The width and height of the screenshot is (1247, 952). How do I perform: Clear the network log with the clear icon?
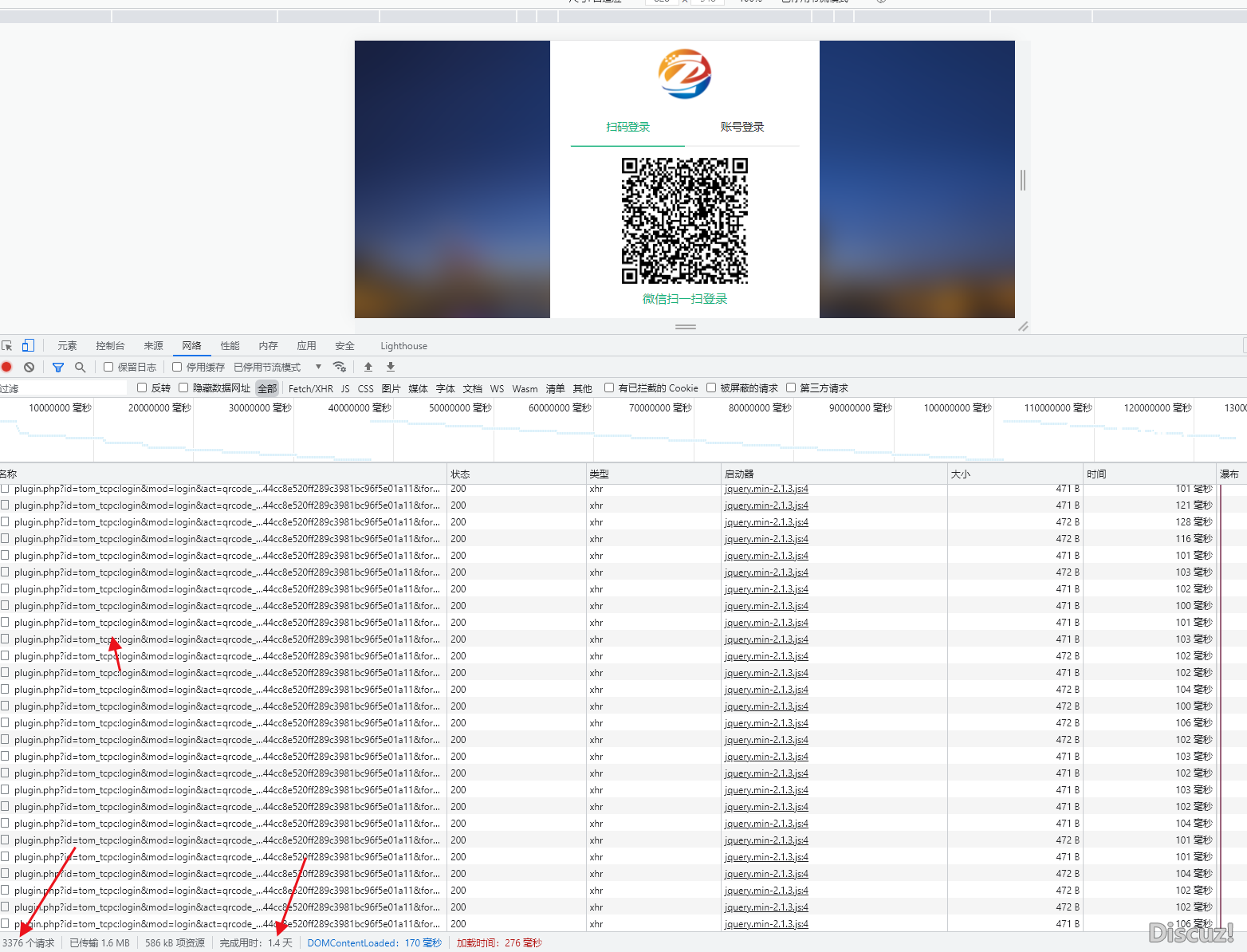(x=29, y=367)
